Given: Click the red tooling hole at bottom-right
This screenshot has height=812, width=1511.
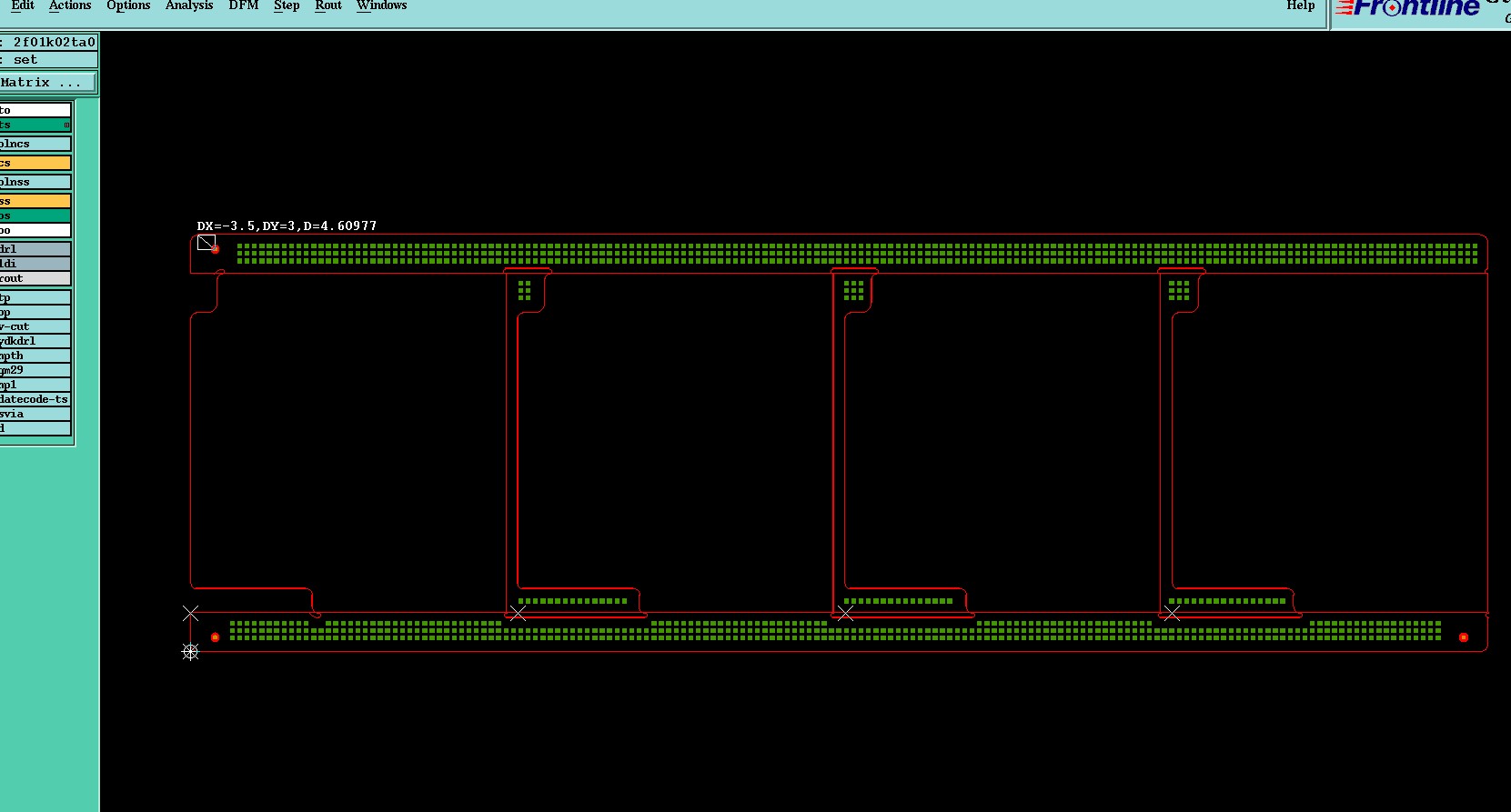Looking at the screenshot, I should [x=1463, y=637].
